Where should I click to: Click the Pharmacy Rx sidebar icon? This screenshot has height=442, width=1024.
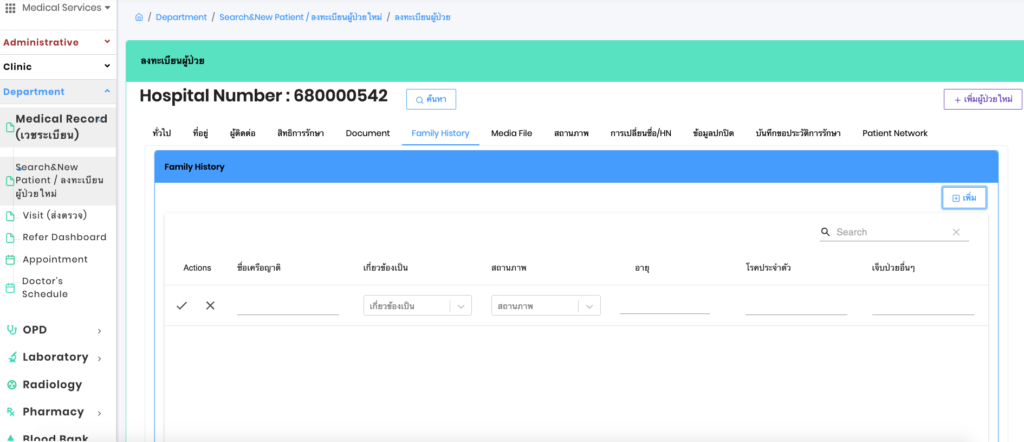coord(11,412)
